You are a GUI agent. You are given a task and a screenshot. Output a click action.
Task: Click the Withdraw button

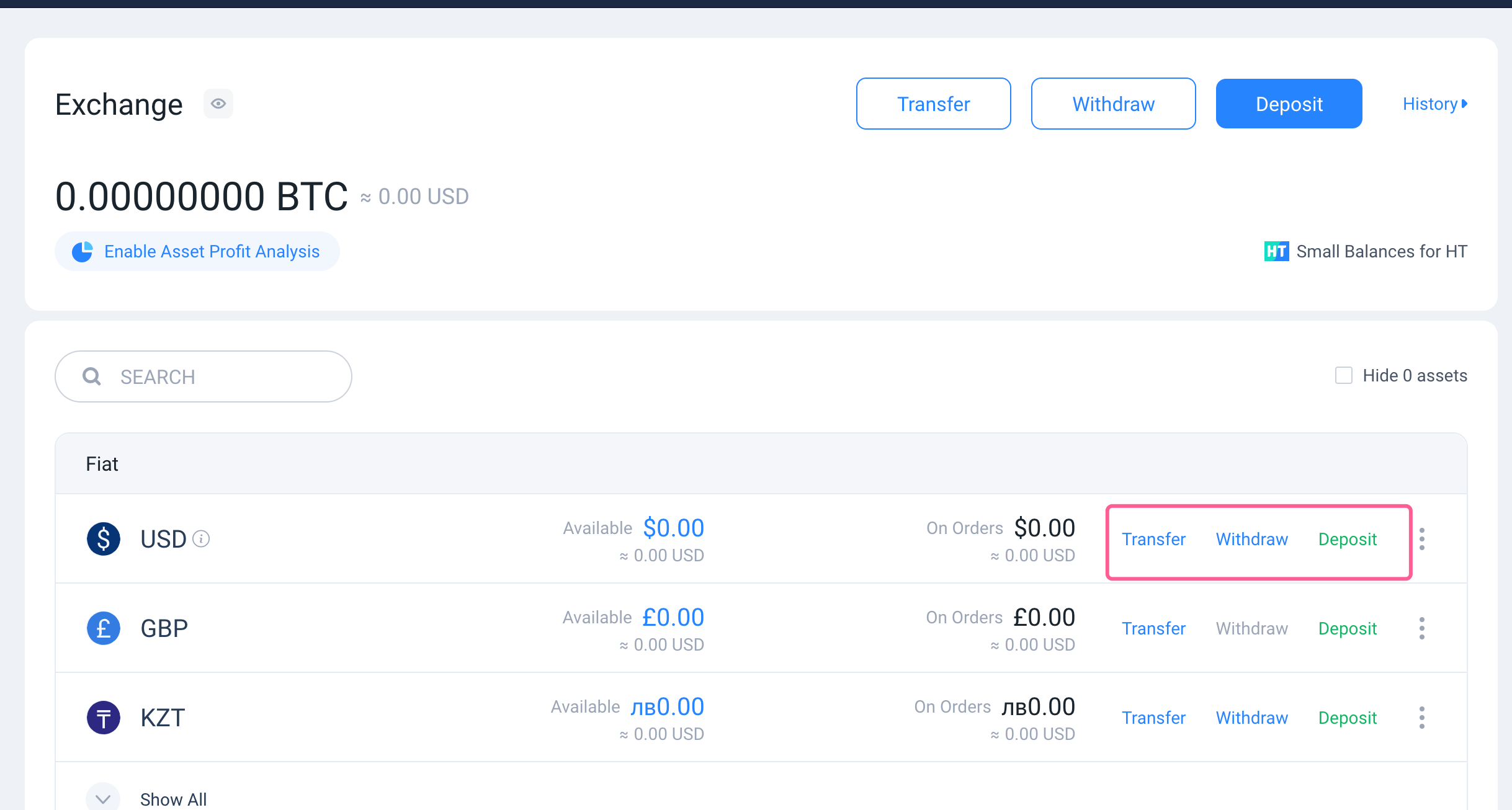1113,104
